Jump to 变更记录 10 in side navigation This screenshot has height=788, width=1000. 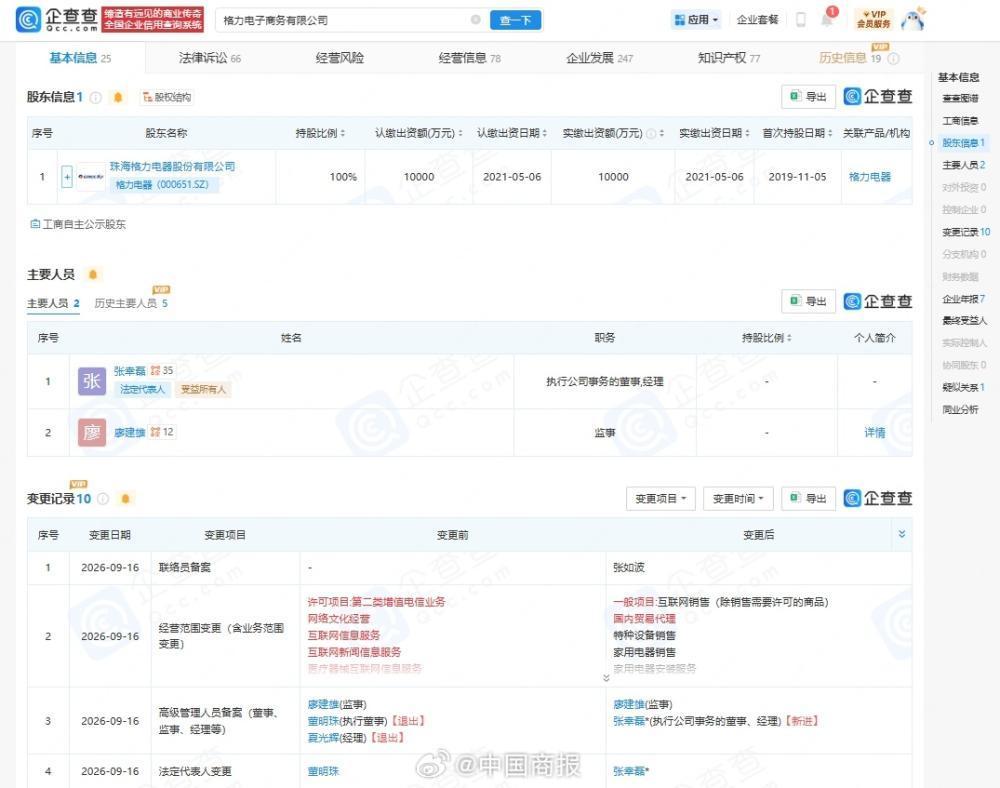click(x=966, y=232)
